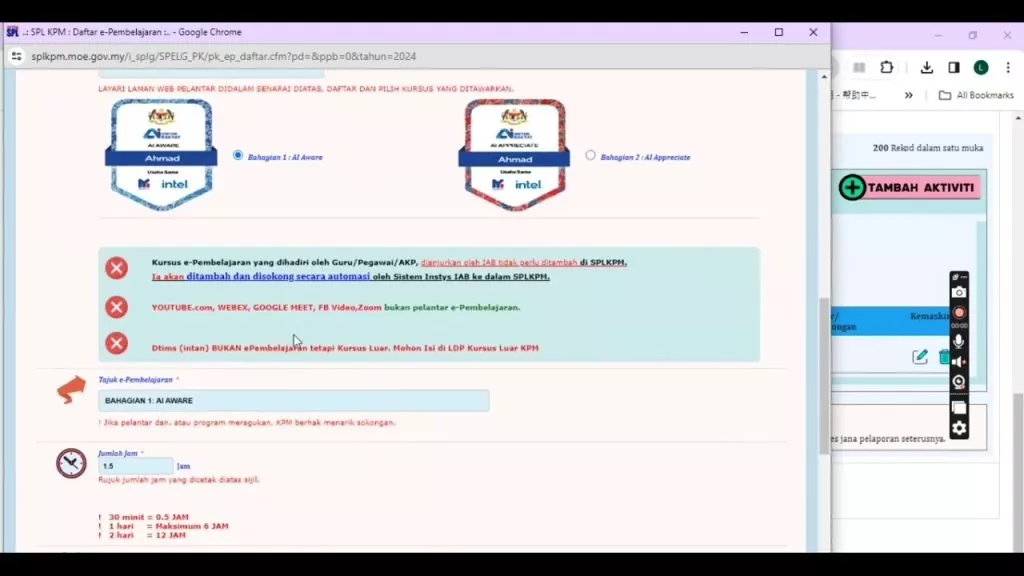This screenshot has width=1024, height=576.
Task: Start recording with the red record button
Action: (x=959, y=313)
